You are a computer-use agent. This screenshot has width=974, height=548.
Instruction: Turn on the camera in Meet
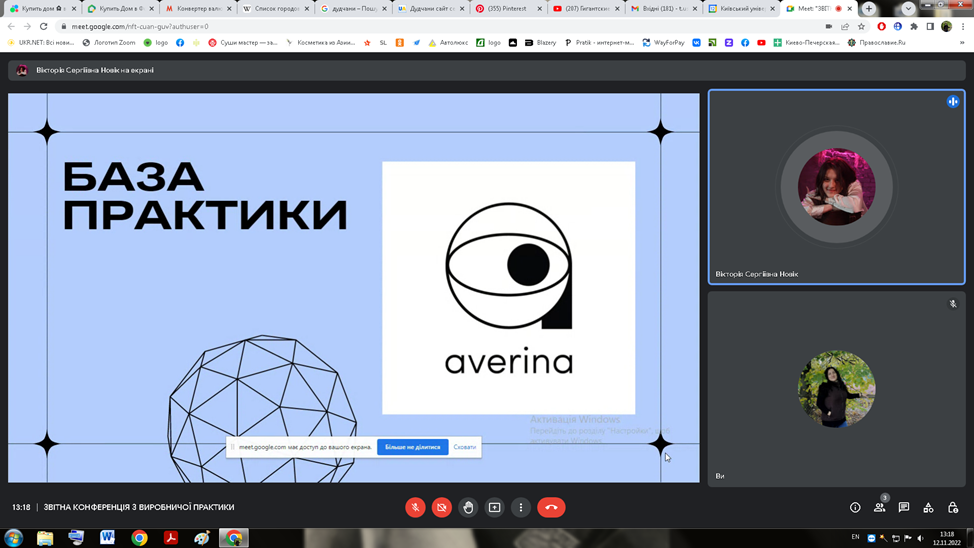[441, 508]
